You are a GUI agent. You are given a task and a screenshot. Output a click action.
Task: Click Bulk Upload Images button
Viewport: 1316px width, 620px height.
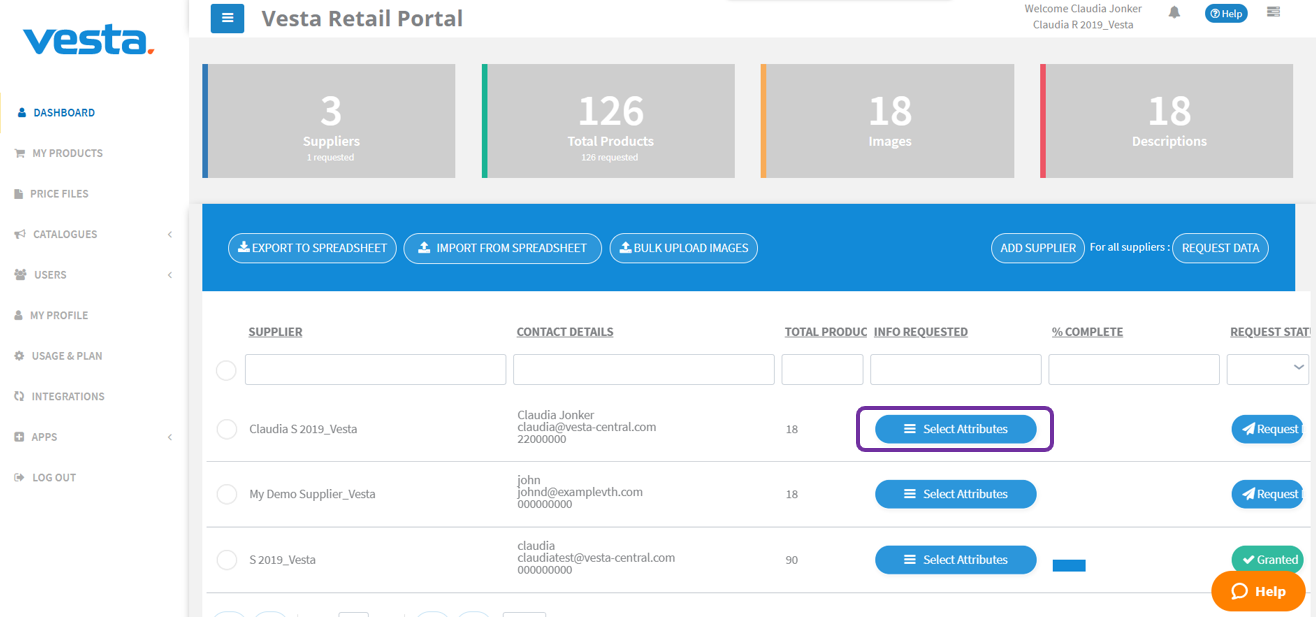[x=684, y=248]
